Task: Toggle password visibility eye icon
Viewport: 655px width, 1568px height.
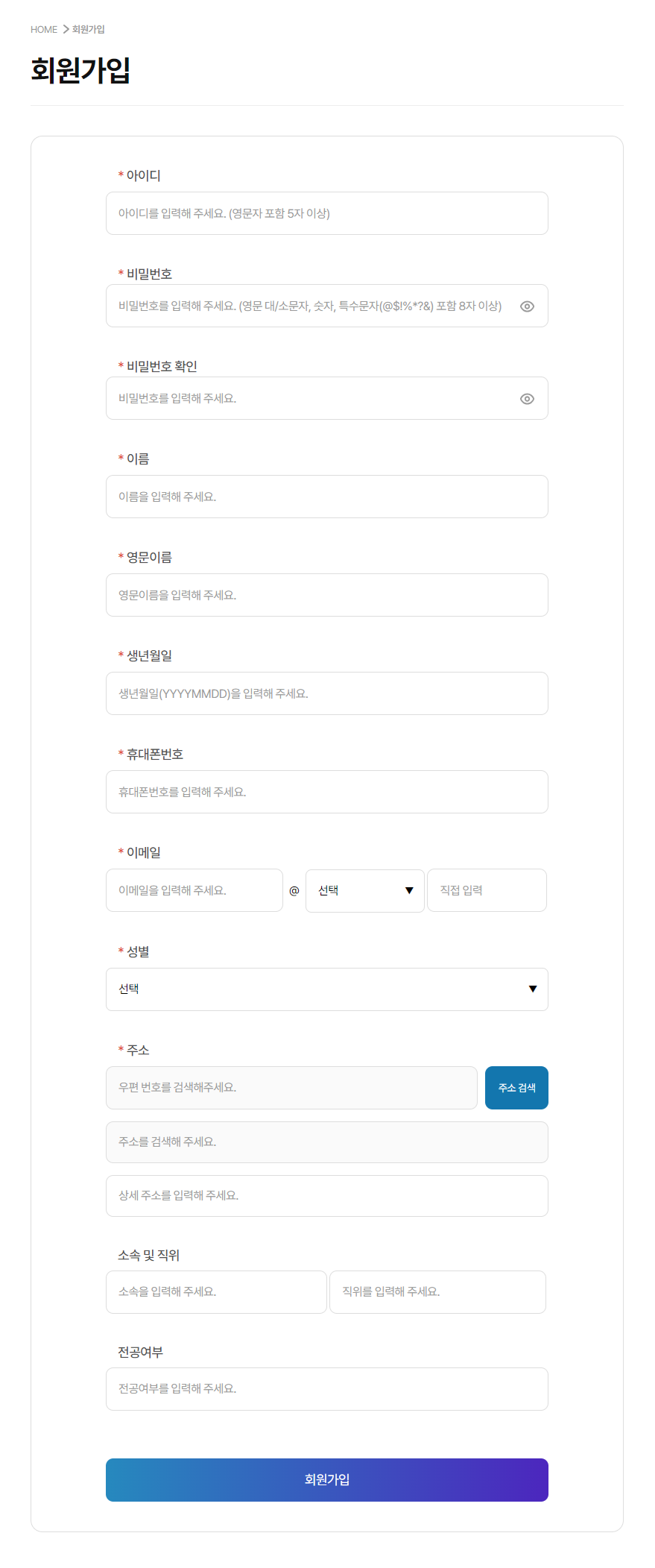Action: pyautogui.click(x=527, y=306)
